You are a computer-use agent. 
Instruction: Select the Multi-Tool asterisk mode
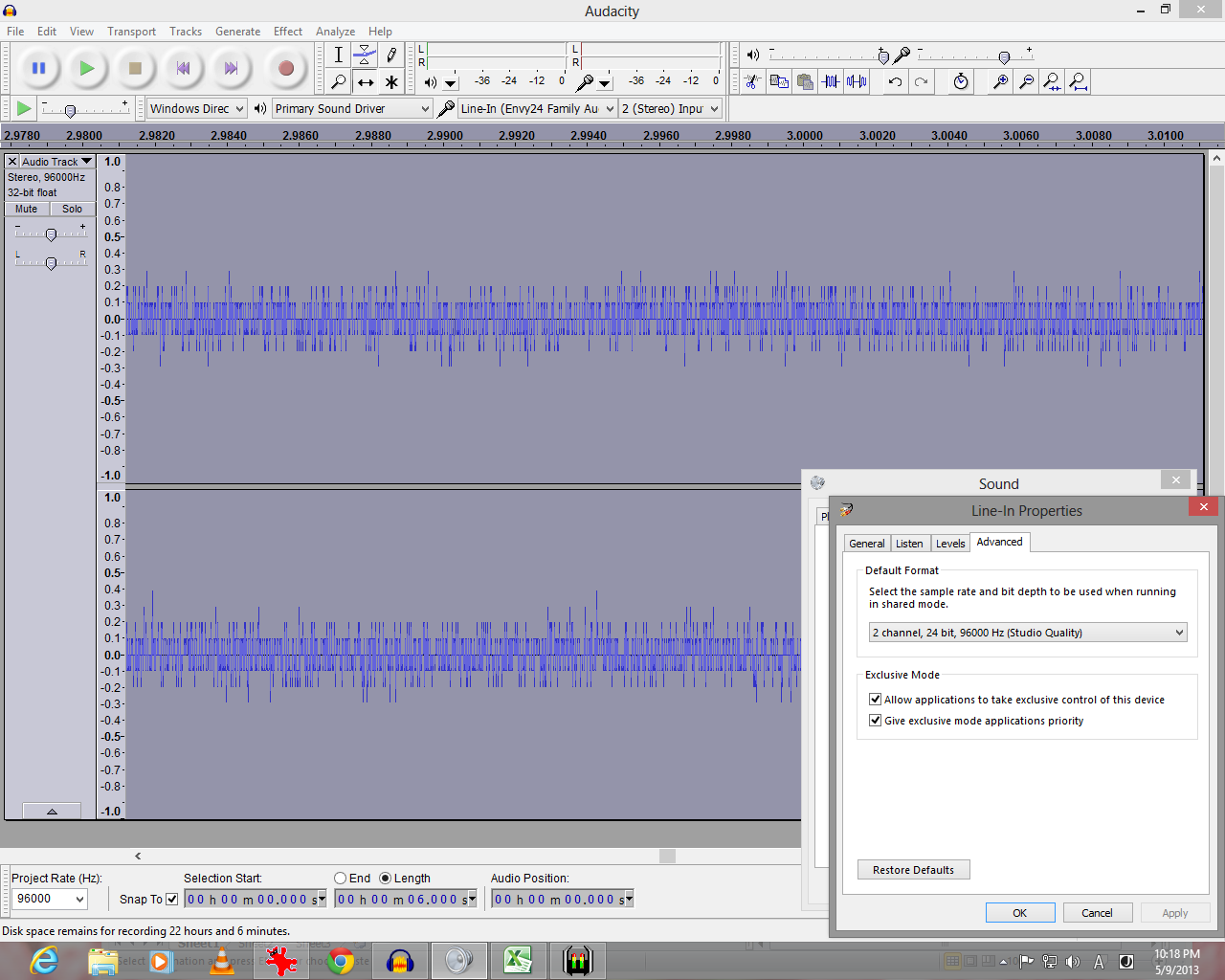click(391, 82)
